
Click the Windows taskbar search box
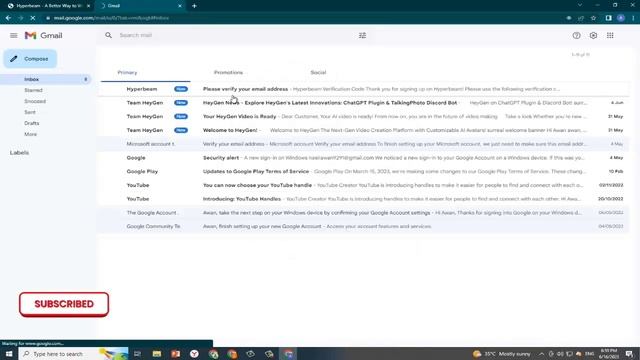tap(73, 354)
